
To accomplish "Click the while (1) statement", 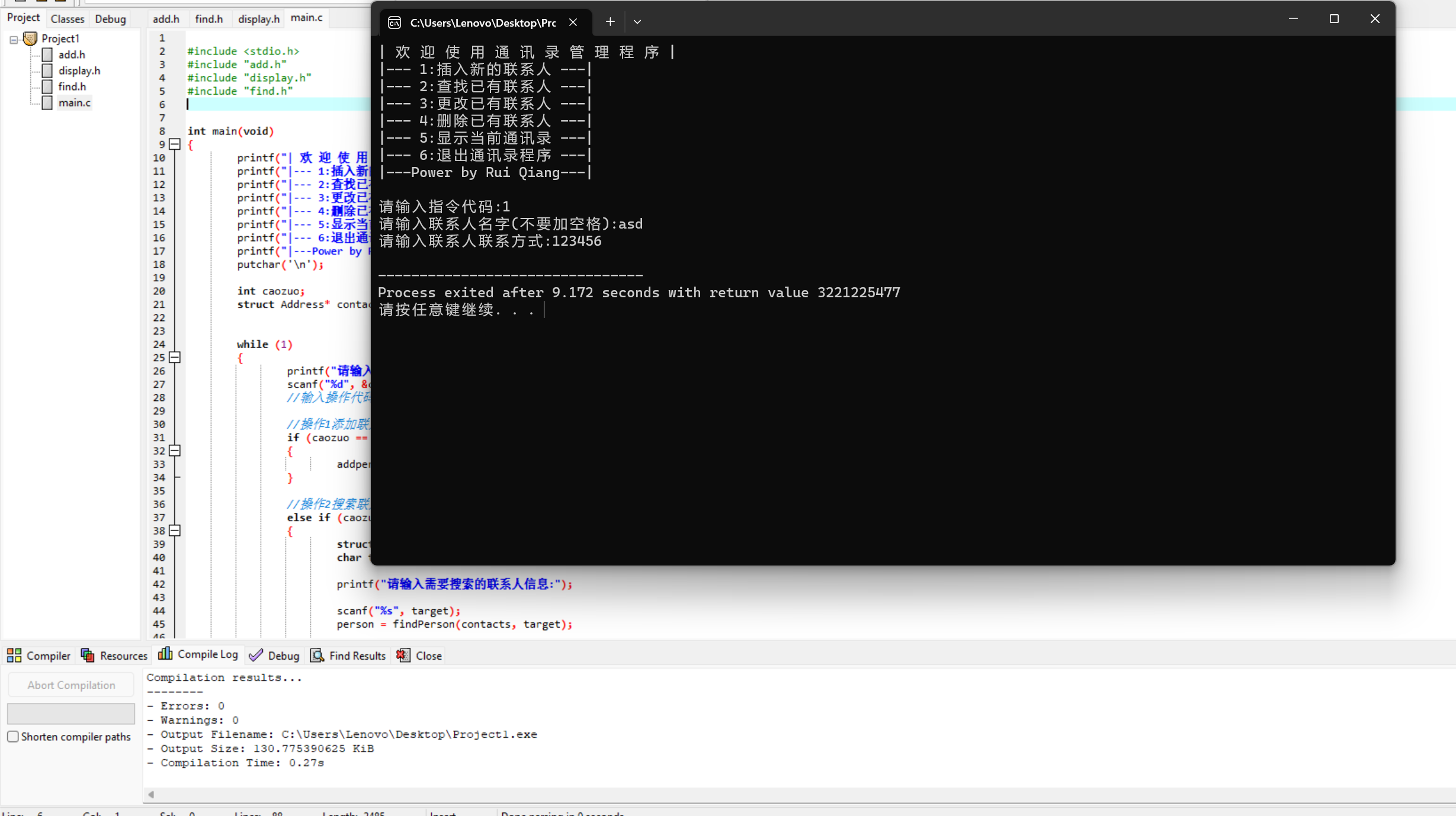I will point(265,344).
